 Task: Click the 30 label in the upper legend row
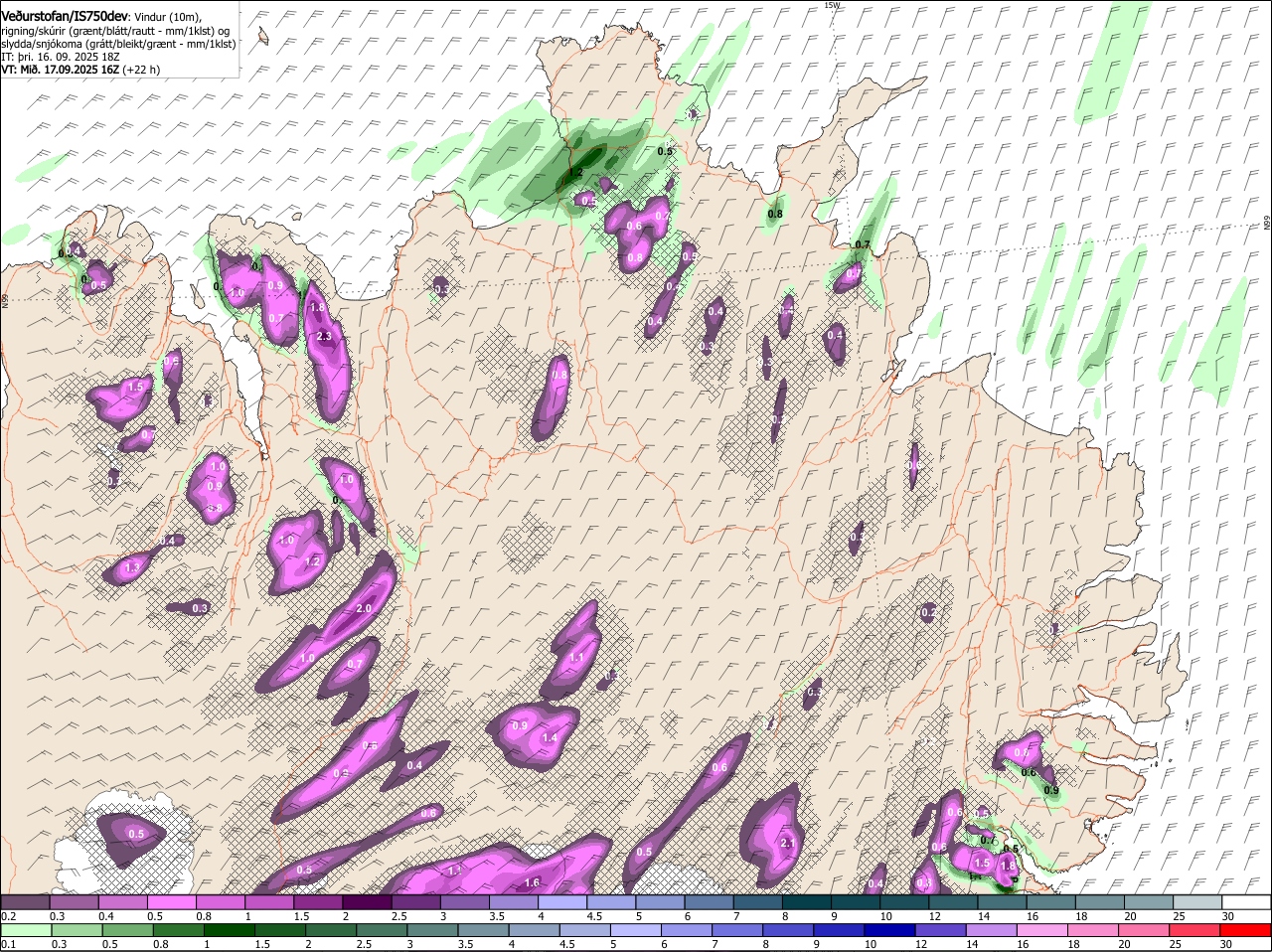(x=1228, y=916)
